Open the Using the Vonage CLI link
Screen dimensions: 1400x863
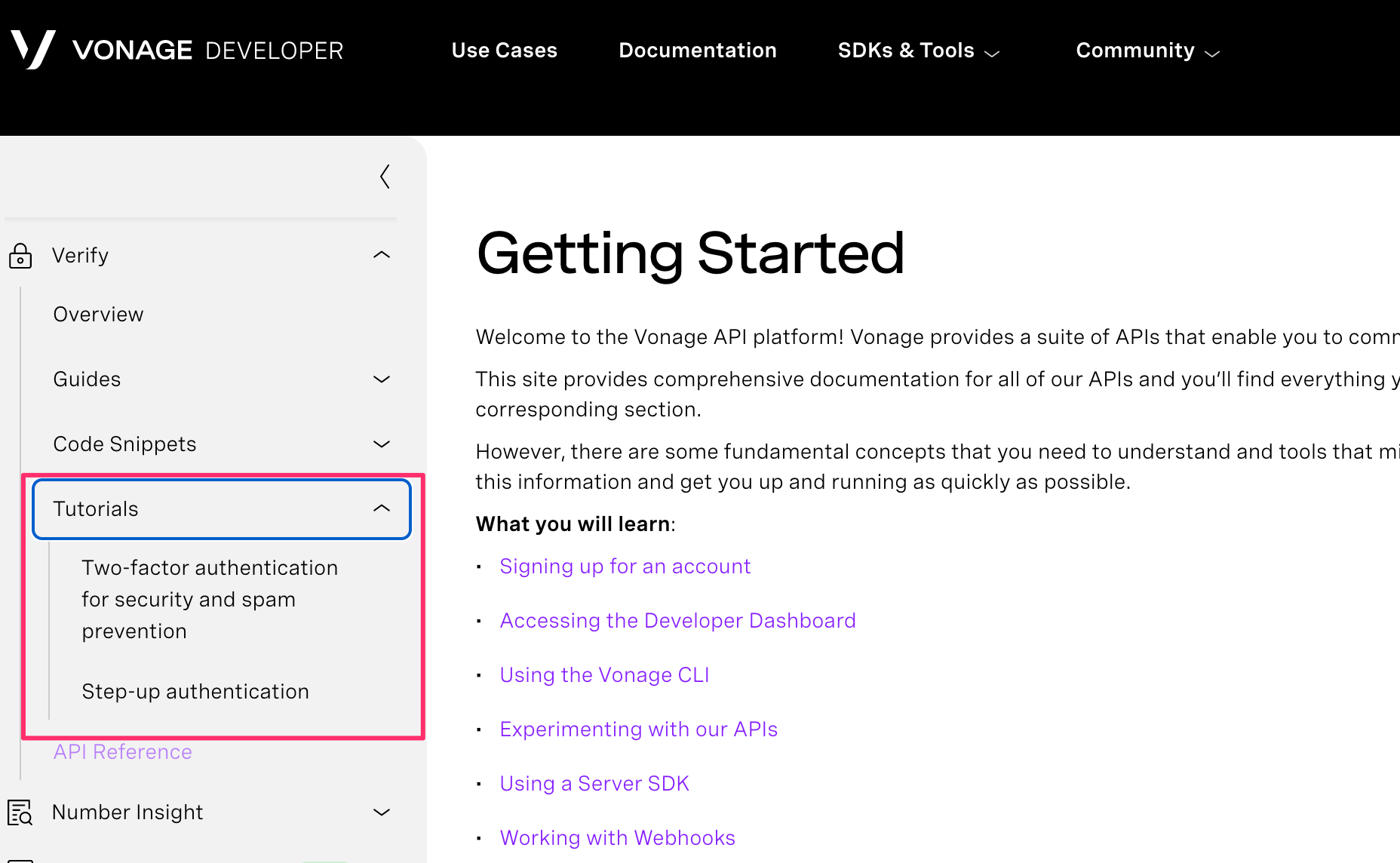coord(603,674)
